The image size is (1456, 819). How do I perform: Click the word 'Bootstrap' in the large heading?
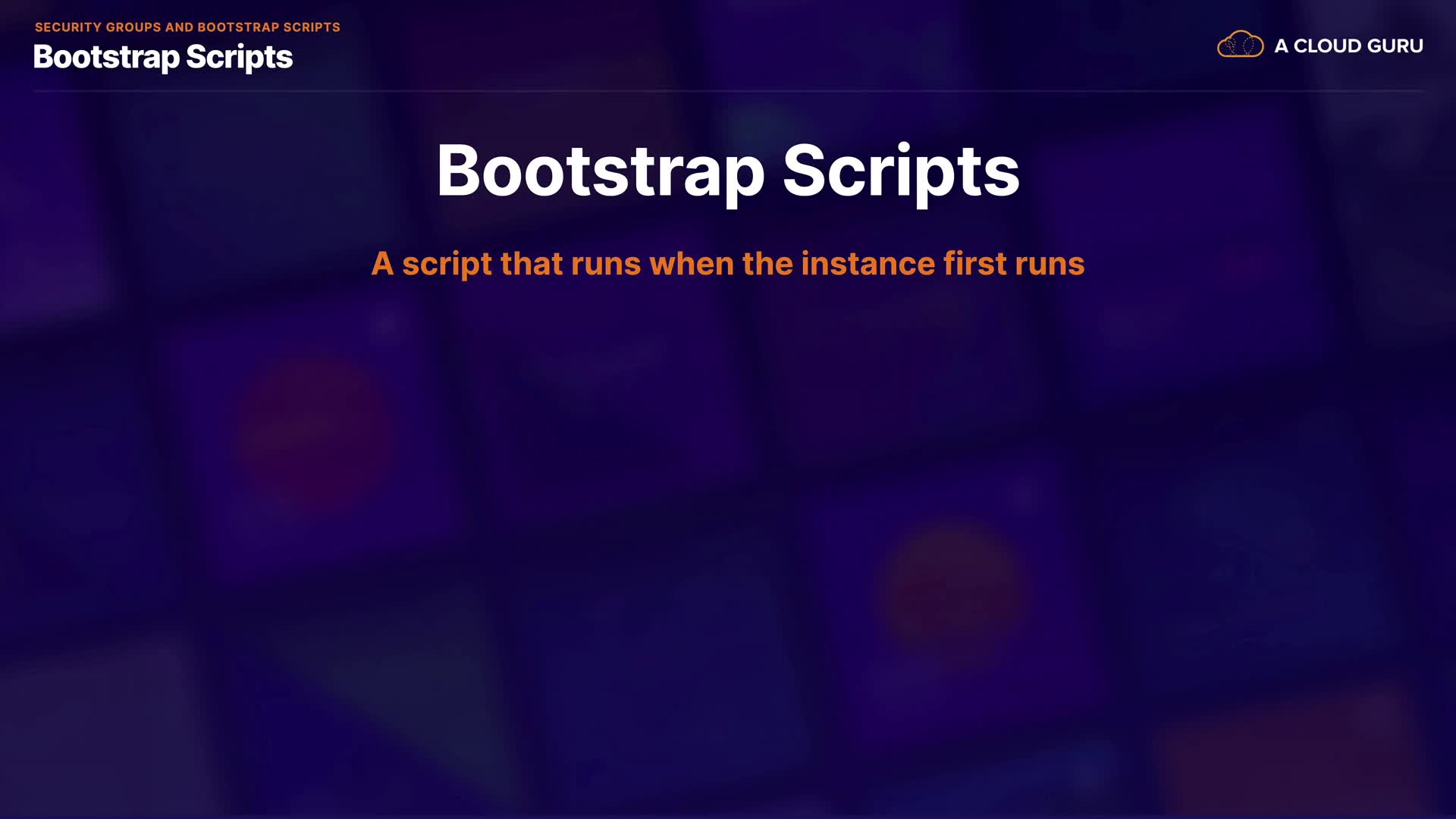coord(600,171)
